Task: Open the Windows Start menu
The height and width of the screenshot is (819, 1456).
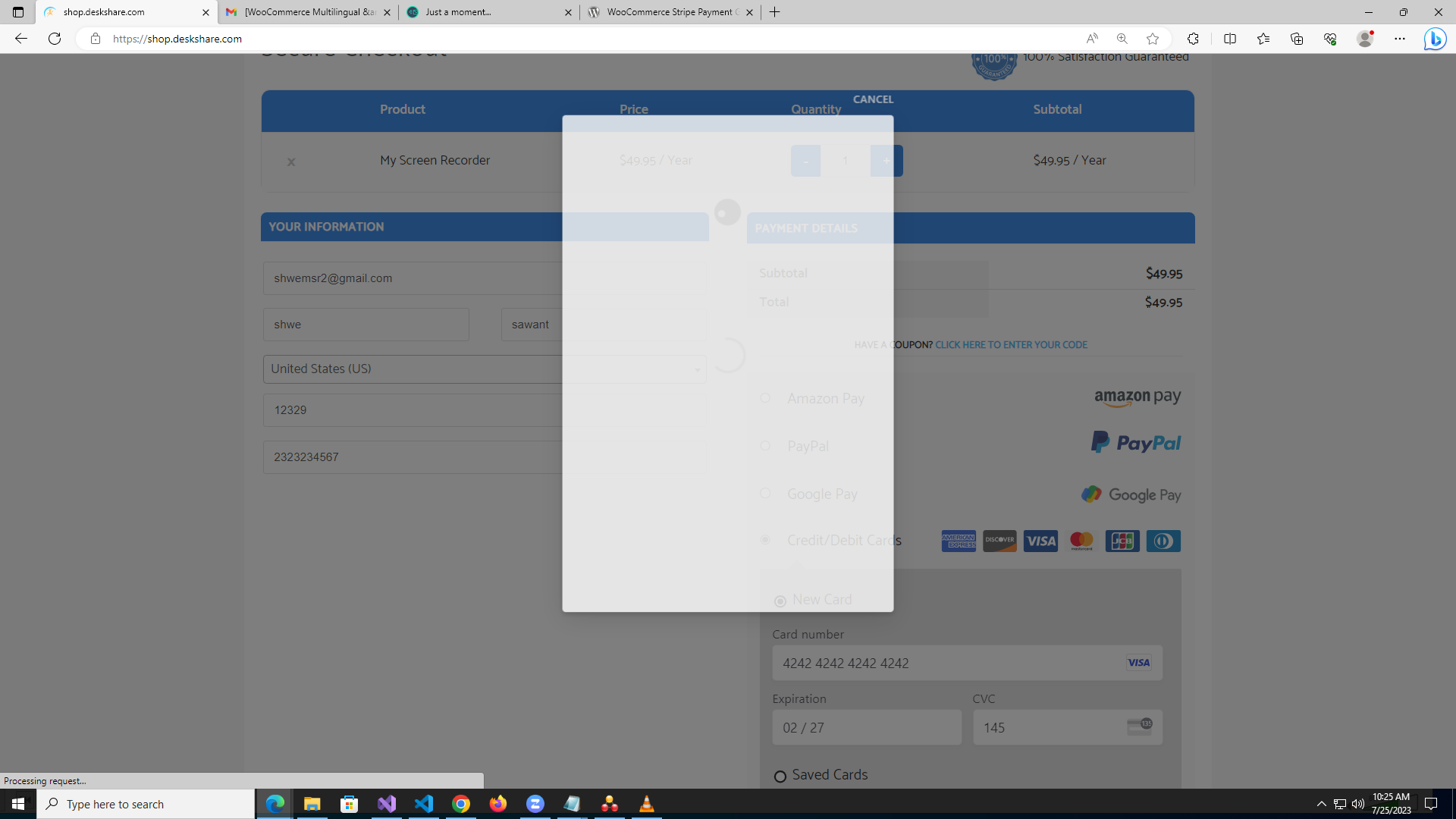Action: (18, 804)
